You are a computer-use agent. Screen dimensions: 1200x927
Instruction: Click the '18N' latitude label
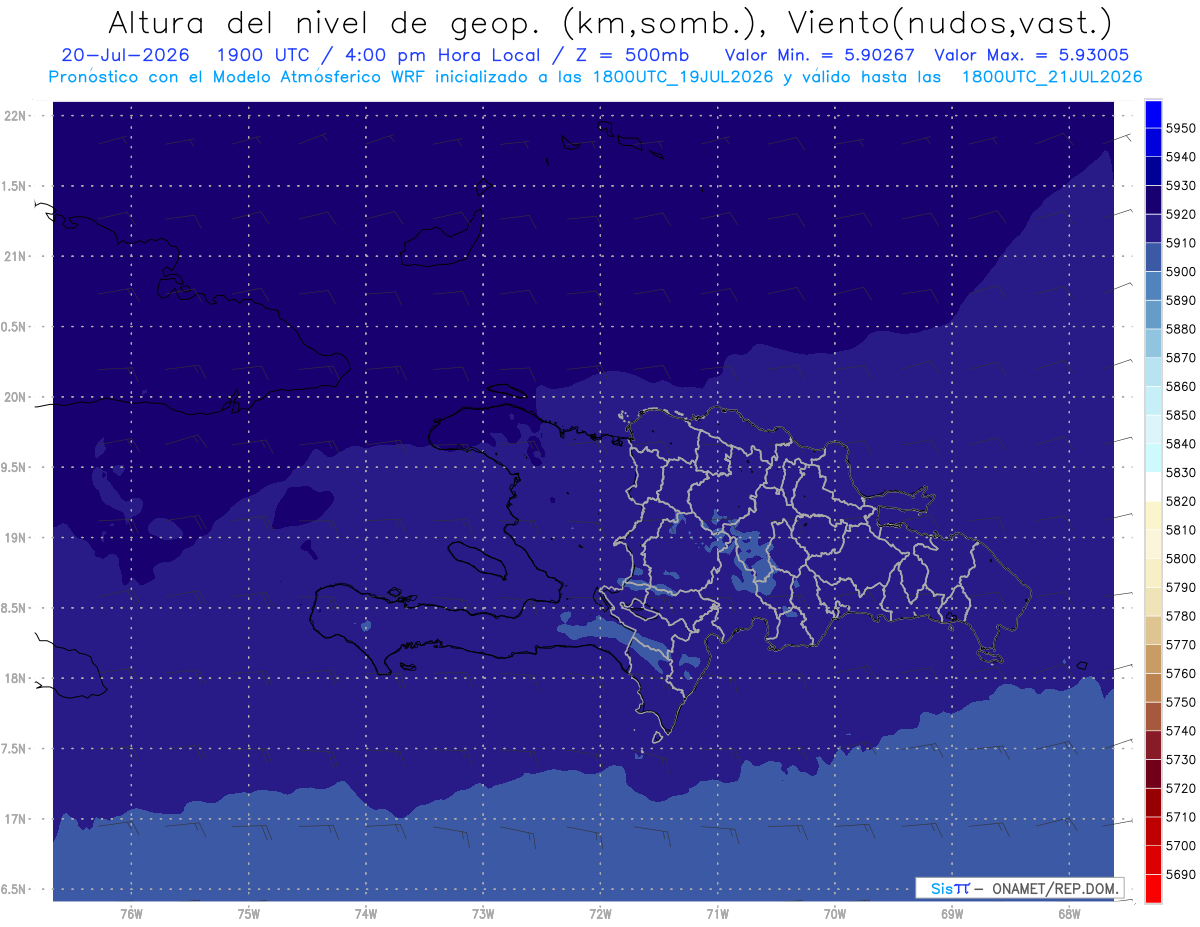(16, 678)
